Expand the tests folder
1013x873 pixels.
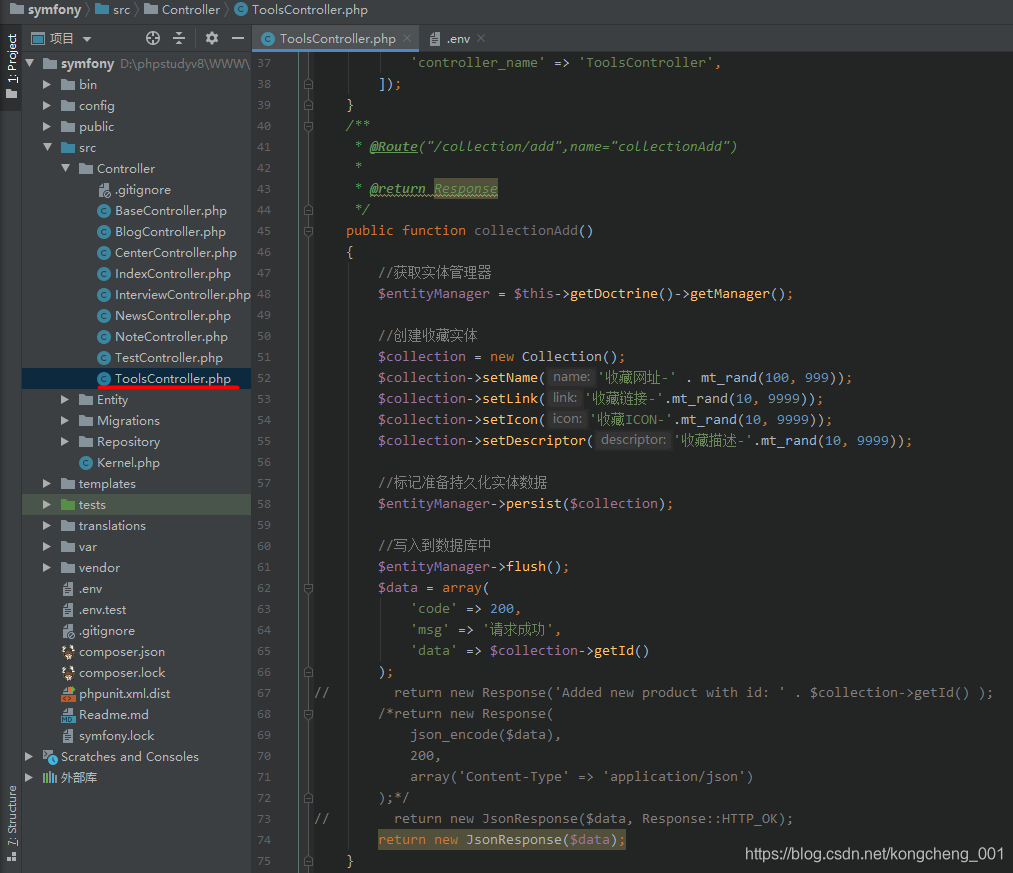[x=47, y=505]
